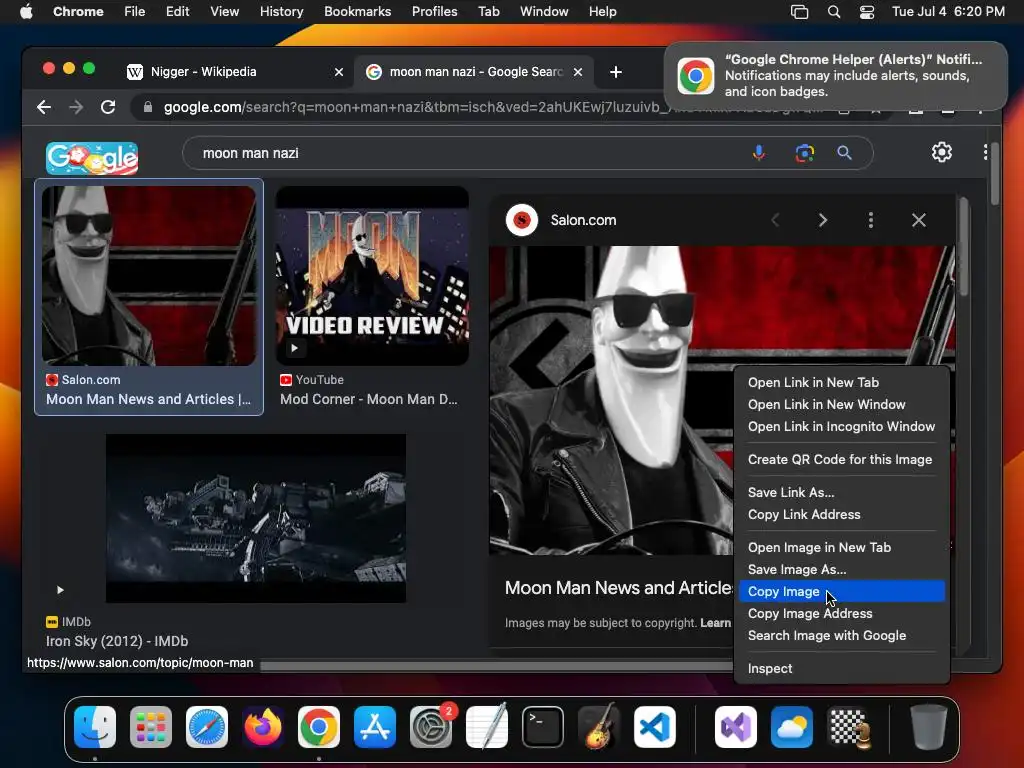Click Spotlight search icon in menu bar
The width and height of the screenshot is (1024, 768).
pyautogui.click(x=834, y=12)
